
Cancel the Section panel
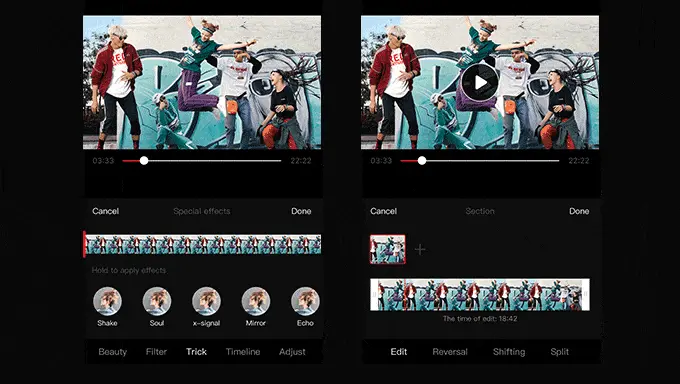coord(383,211)
